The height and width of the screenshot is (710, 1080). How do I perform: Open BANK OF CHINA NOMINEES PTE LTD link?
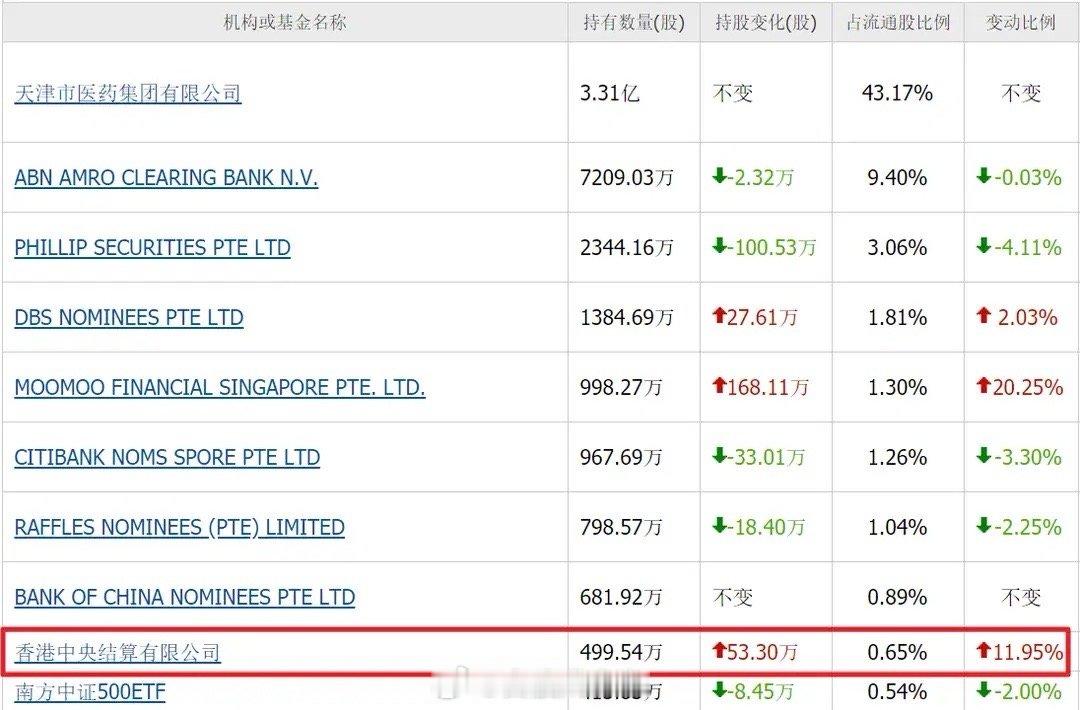point(184,596)
